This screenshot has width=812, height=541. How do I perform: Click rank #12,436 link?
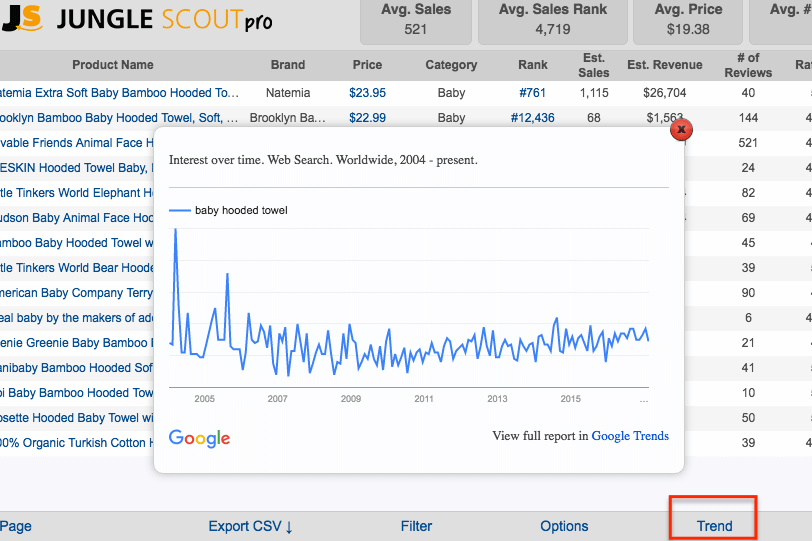coord(532,118)
